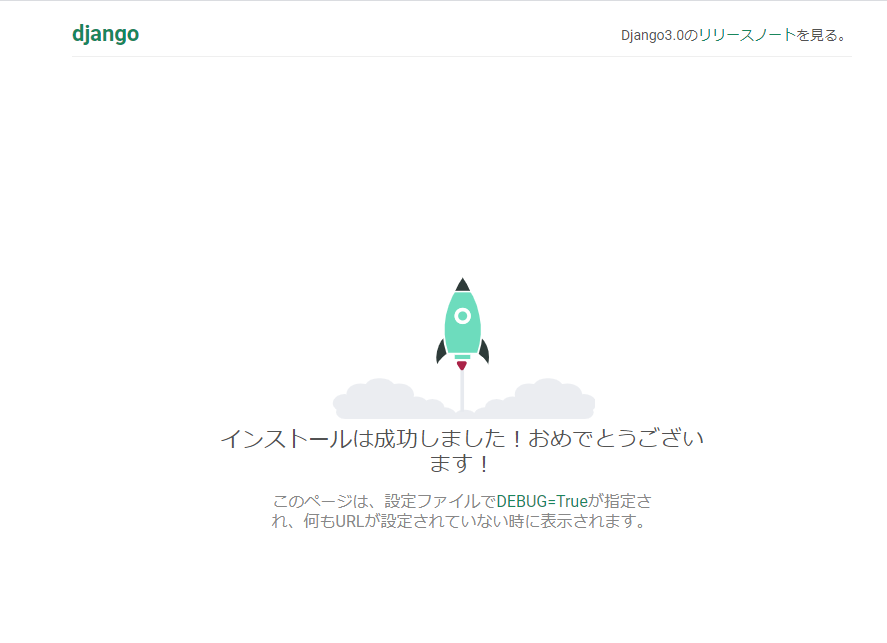The height and width of the screenshot is (643, 887).
Task: Open the リリースノート release notes link
Action: pyautogui.click(x=747, y=35)
